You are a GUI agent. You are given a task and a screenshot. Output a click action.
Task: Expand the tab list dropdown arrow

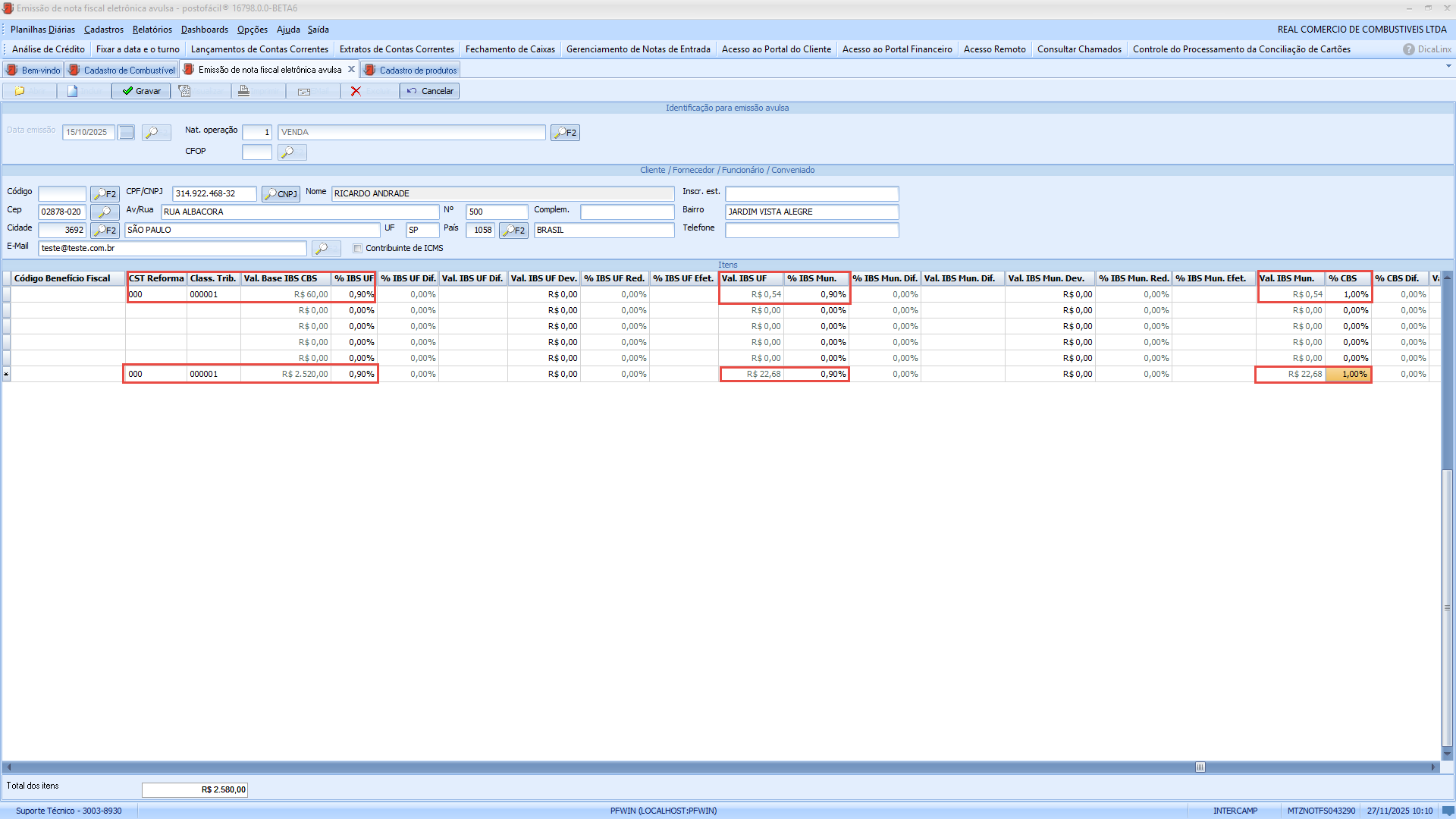(1448, 67)
